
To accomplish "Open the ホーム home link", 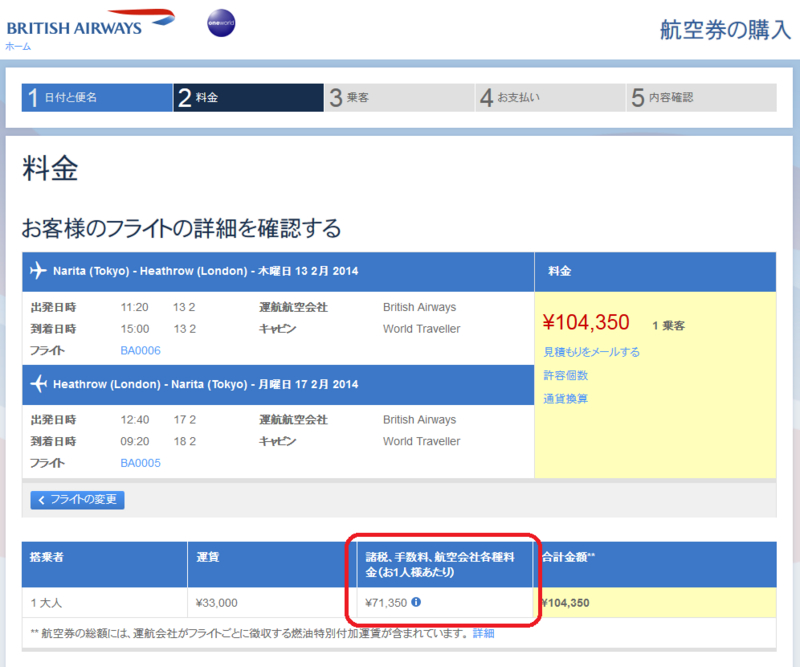I will pyautogui.click(x=18, y=46).
